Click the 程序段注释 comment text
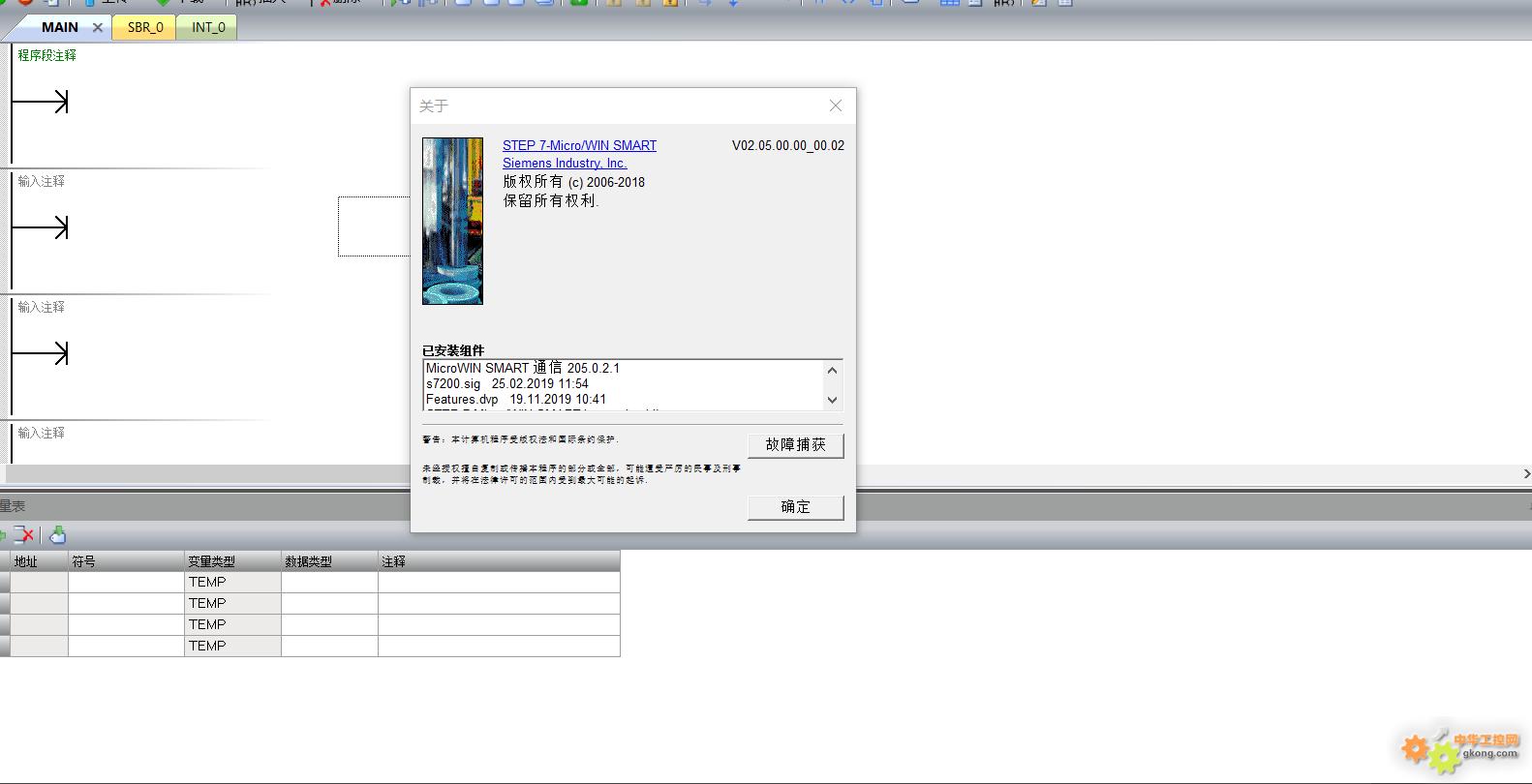This screenshot has width=1532, height=784. tap(46, 55)
